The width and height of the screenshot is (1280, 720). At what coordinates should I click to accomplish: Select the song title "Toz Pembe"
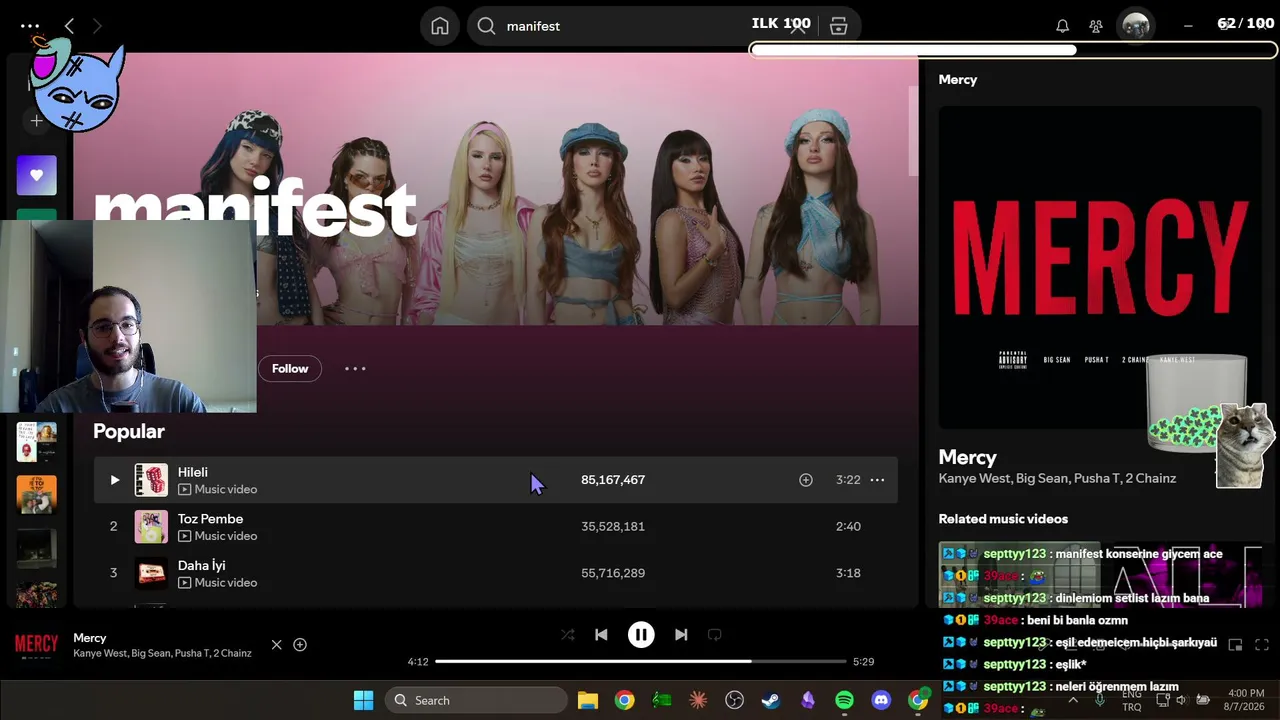pyautogui.click(x=210, y=519)
